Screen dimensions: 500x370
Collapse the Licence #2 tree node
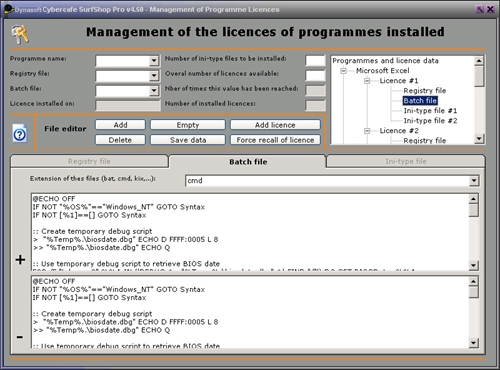367,131
